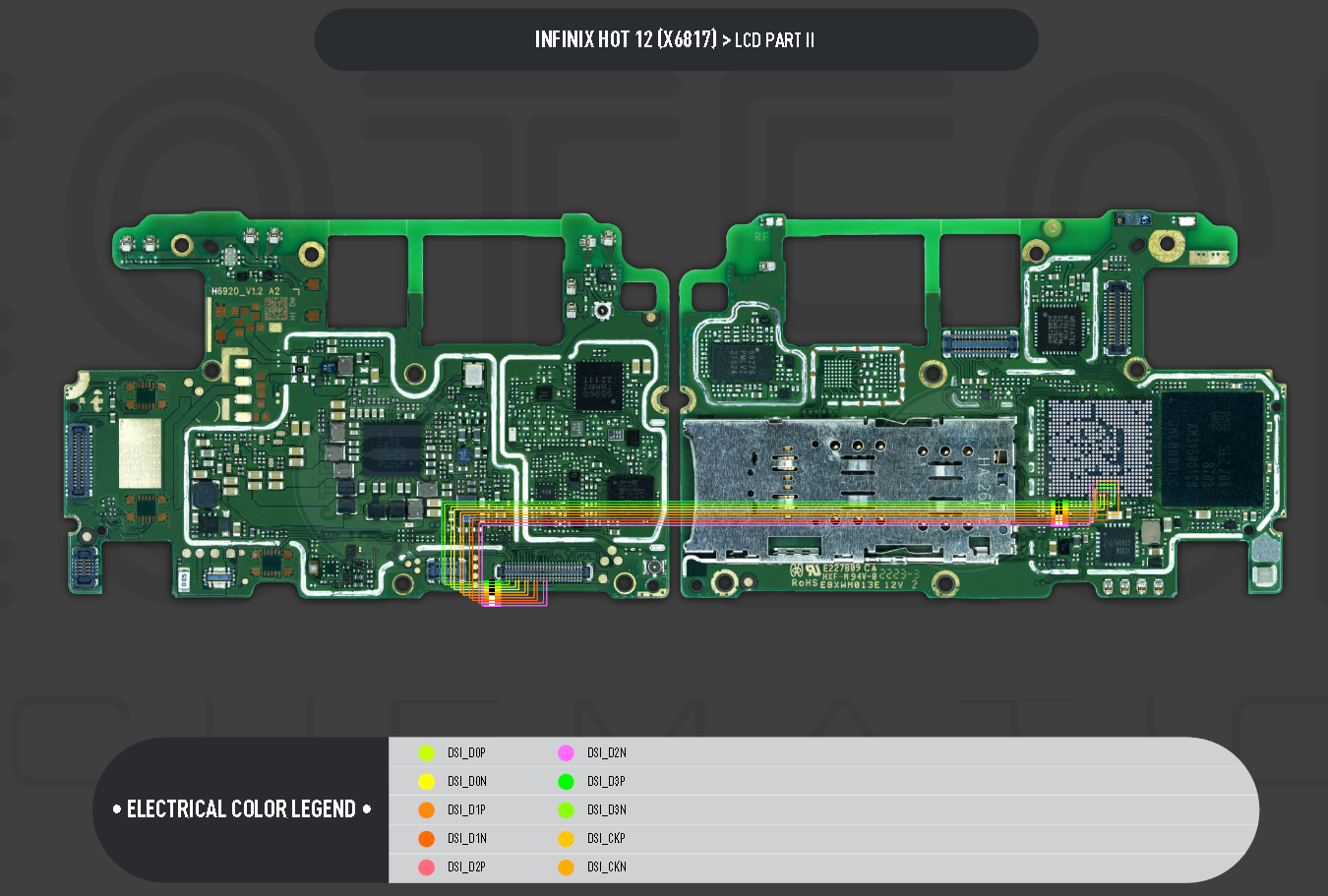Image resolution: width=1328 pixels, height=896 pixels.
Task: Click the DSI_D1P orange swatch
Action: click(x=426, y=810)
